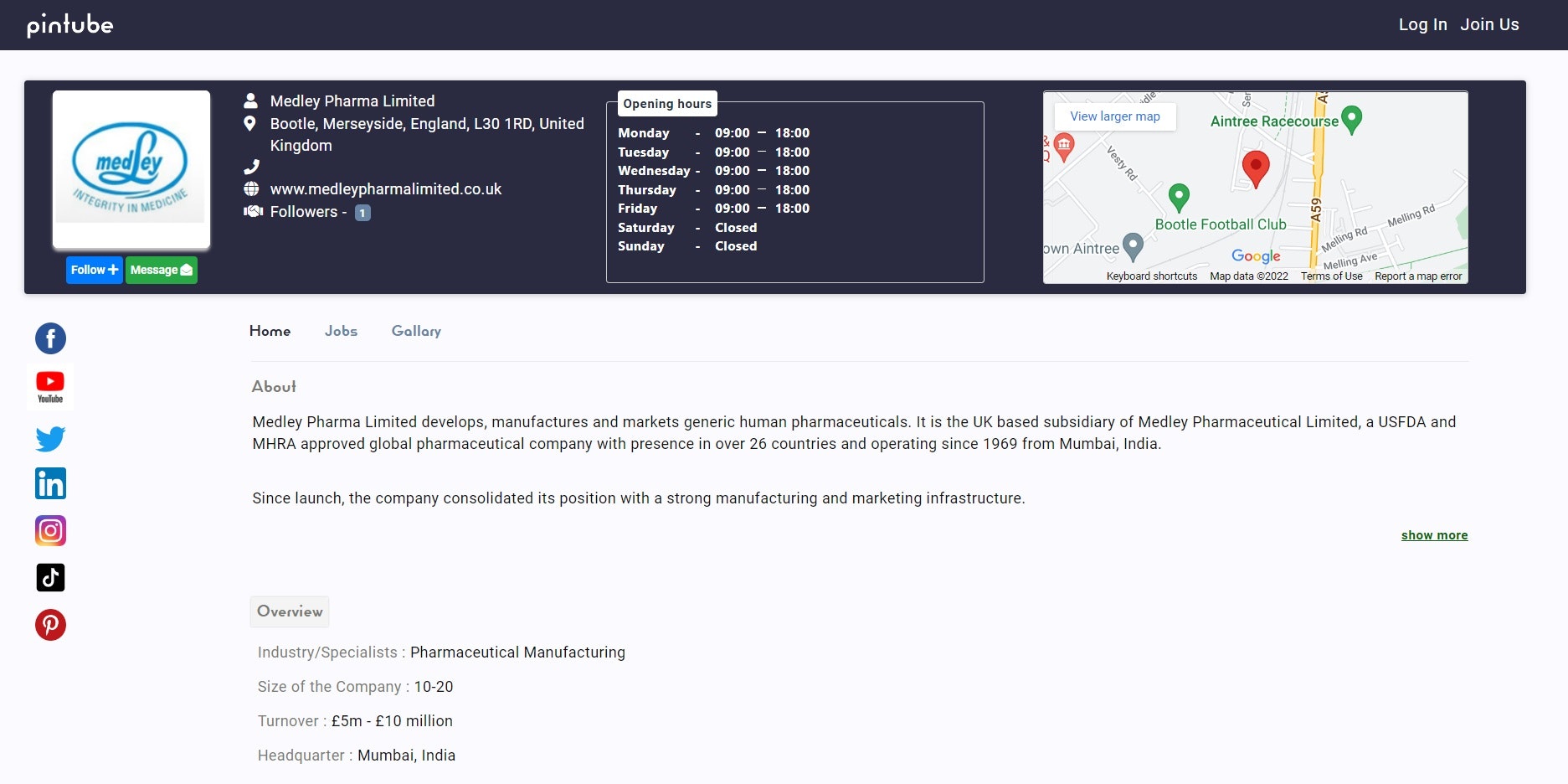Click the globe icon next to the website
This screenshot has height=784, width=1568.
click(251, 188)
